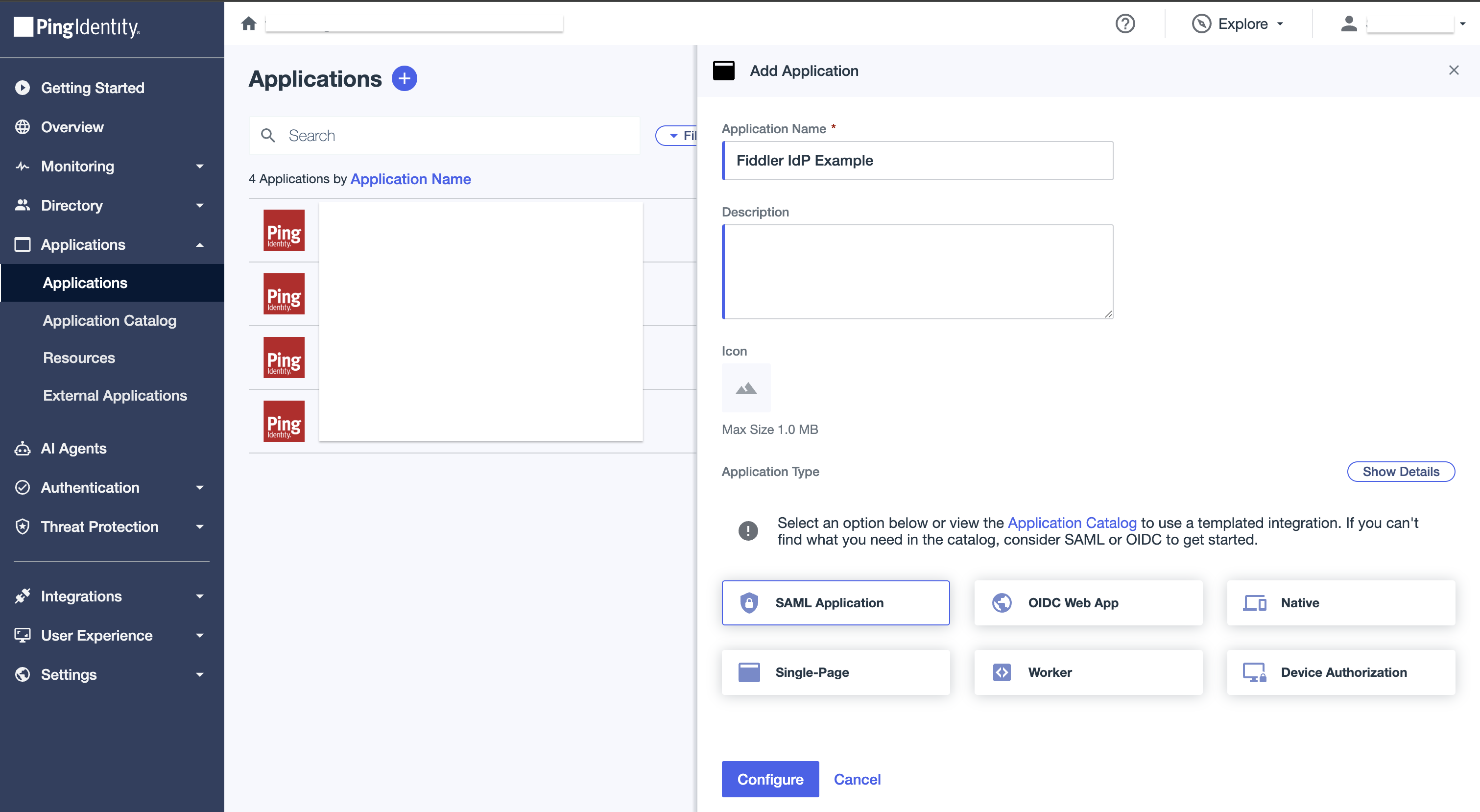Image resolution: width=1480 pixels, height=812 pixels.
Task: Click the OIDC Web App globe icon
Action: click(x=1002, y=603)
